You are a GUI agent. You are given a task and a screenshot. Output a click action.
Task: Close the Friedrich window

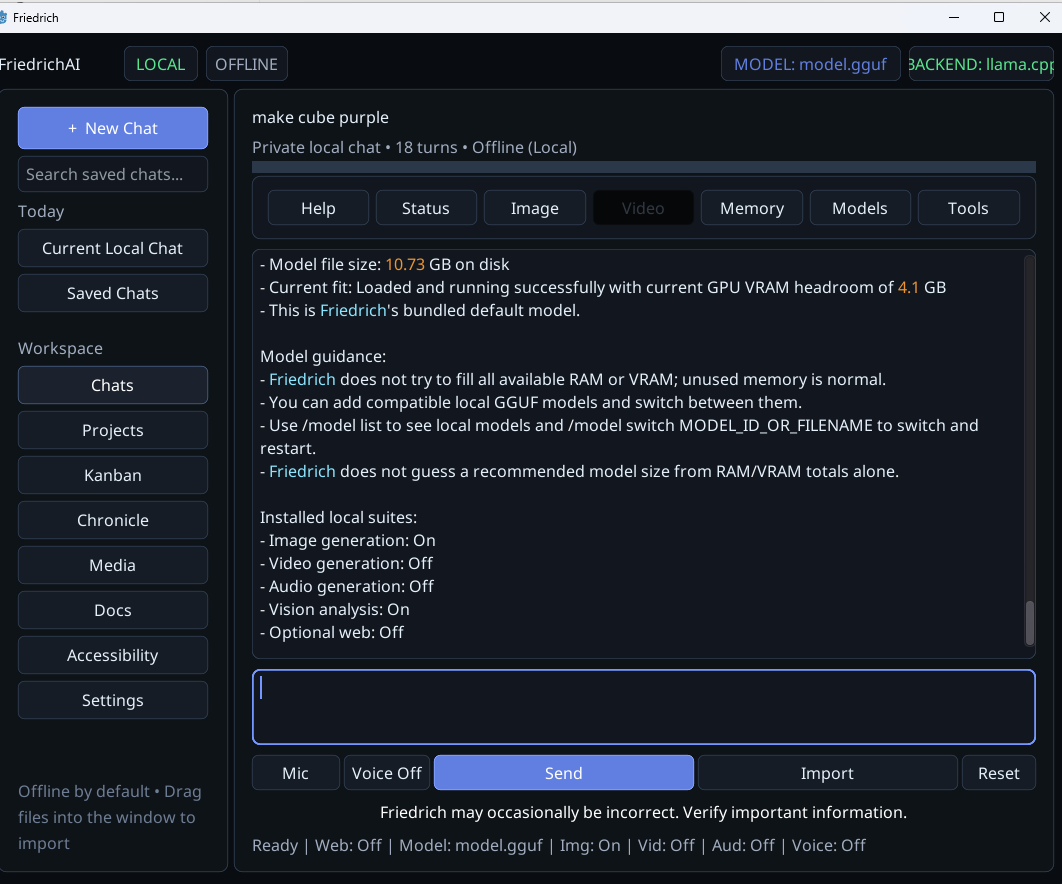tap(1044, 17)
